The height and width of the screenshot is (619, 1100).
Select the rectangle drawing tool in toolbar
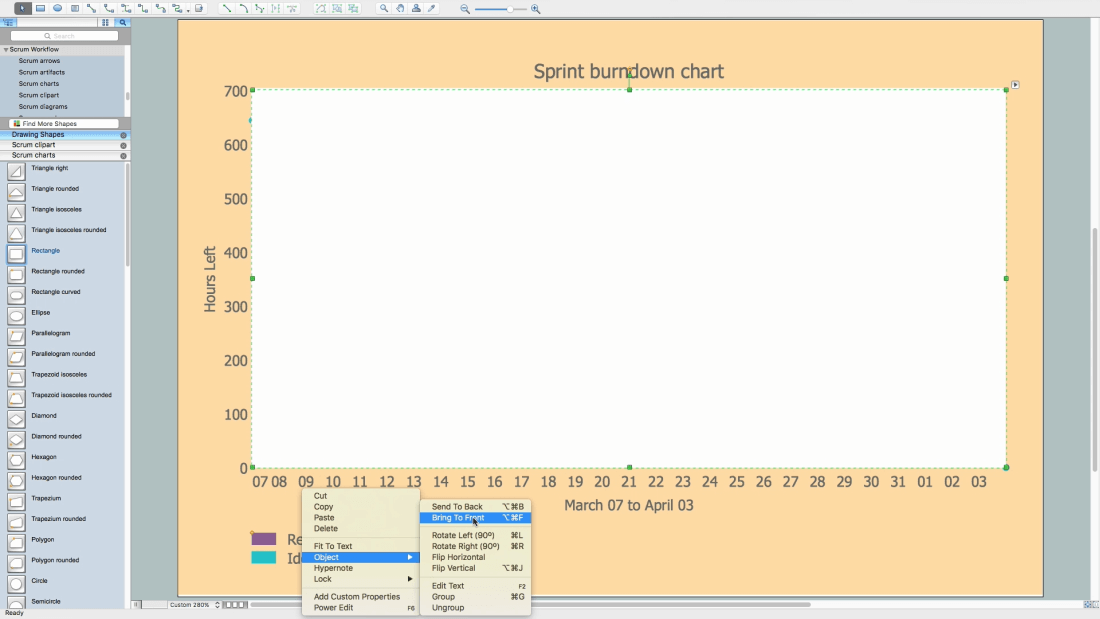(x=41, y=8)
